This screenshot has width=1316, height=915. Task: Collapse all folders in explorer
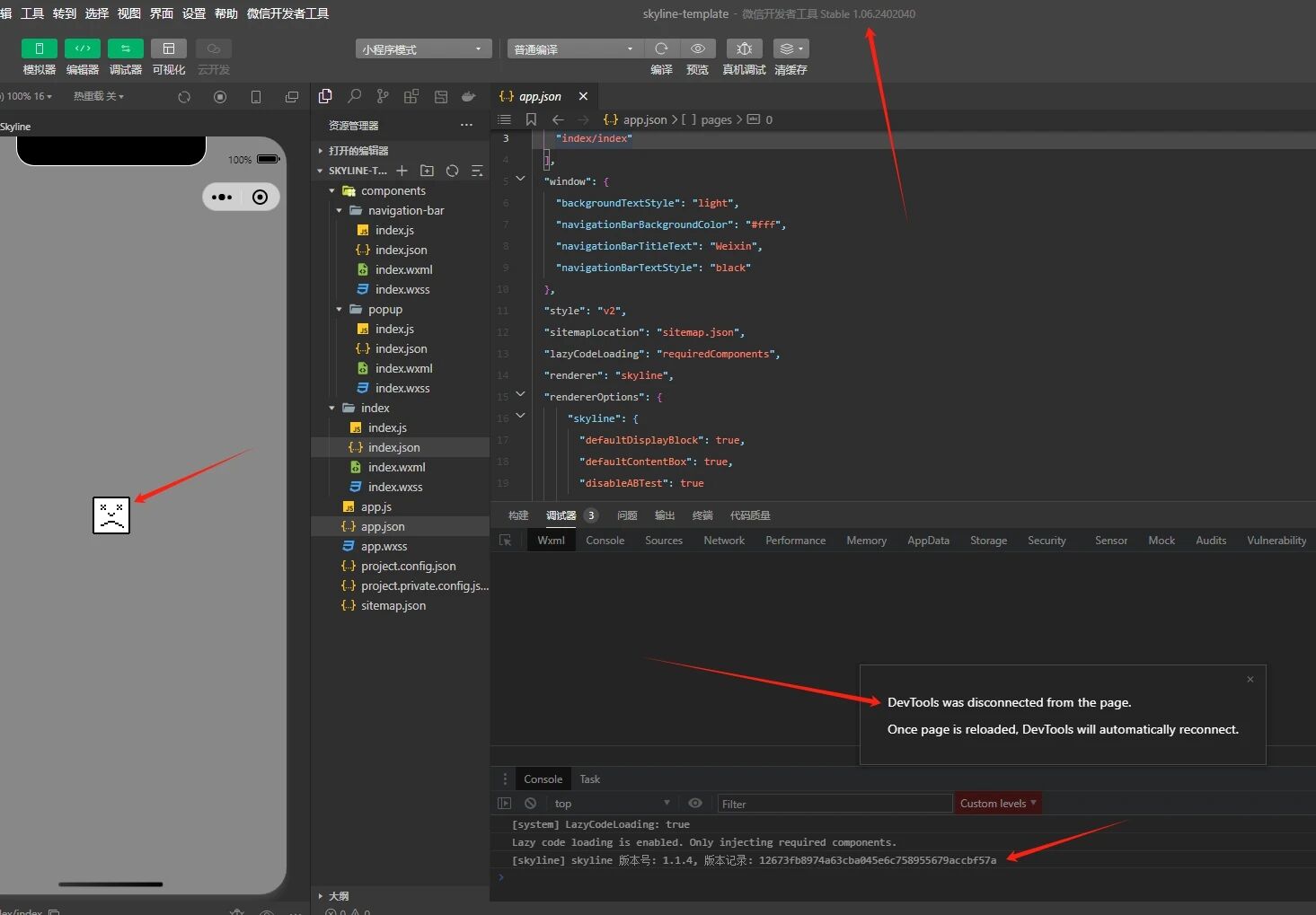(x=477, y=171)
